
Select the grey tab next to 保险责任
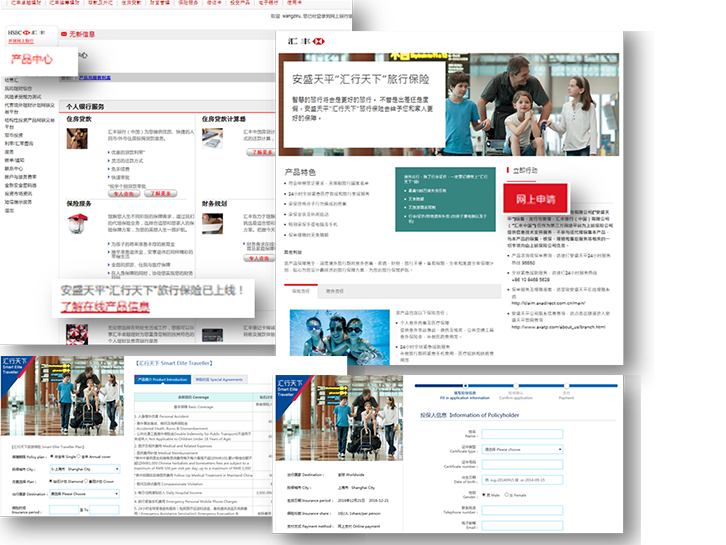(335, 291)
